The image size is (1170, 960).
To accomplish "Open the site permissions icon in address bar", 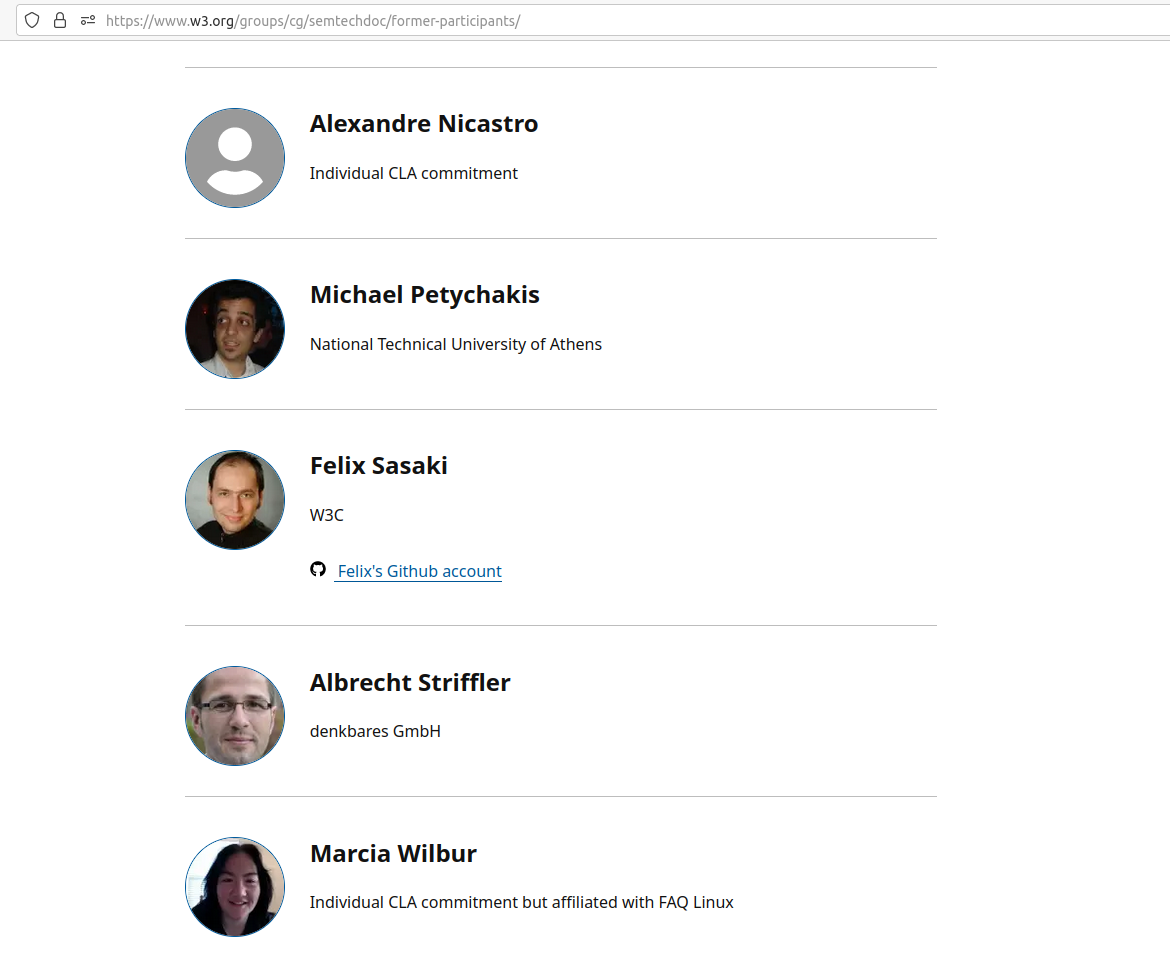I will coord(88,20).
